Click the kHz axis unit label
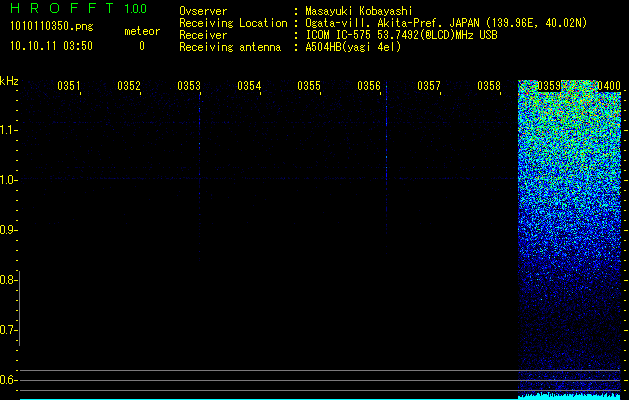This screenshot has width=629, height=400. pyautogui.click(x=9, y=81)
